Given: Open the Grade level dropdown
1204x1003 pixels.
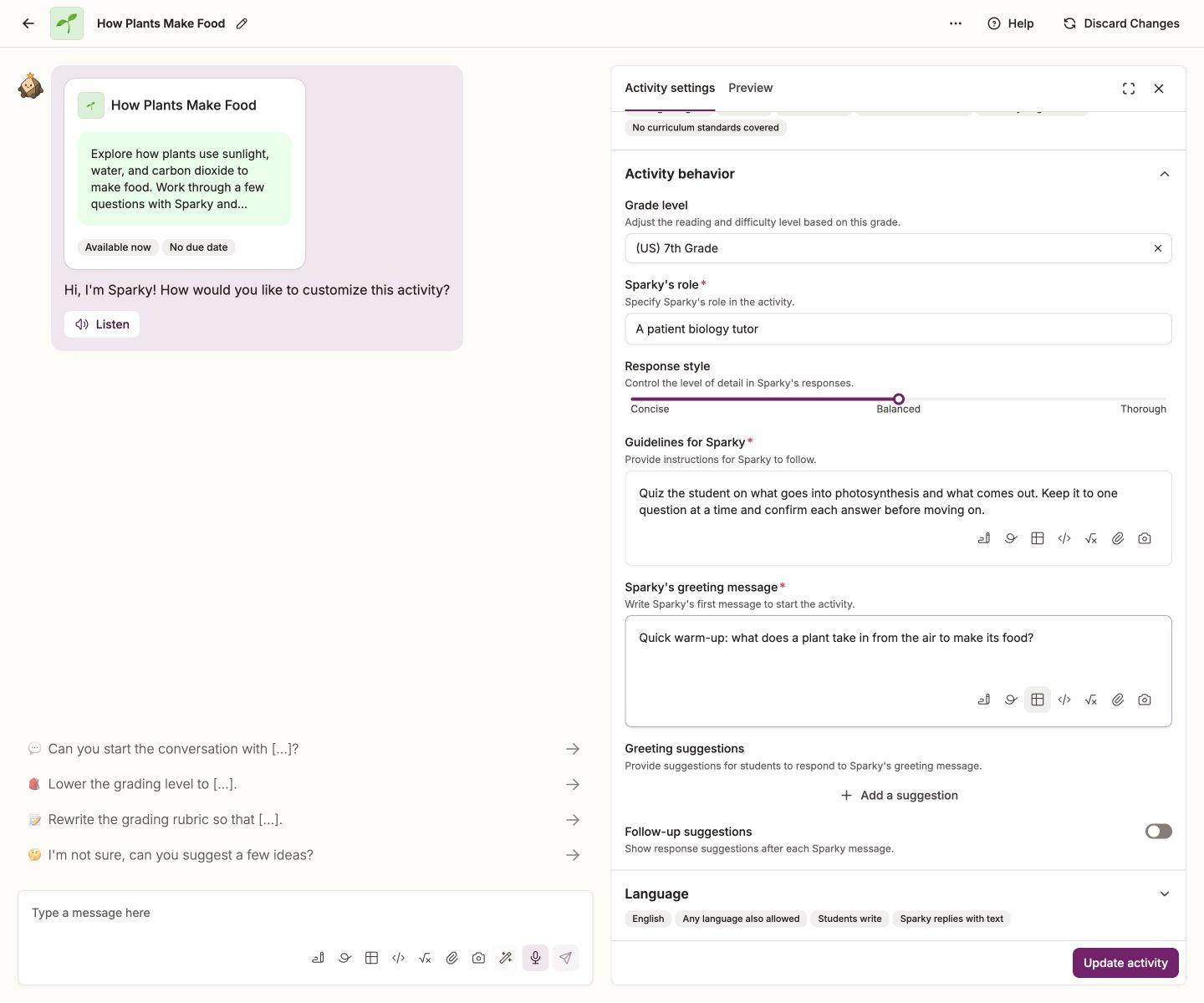Looking at the screenshot, I should coord(898,248).
